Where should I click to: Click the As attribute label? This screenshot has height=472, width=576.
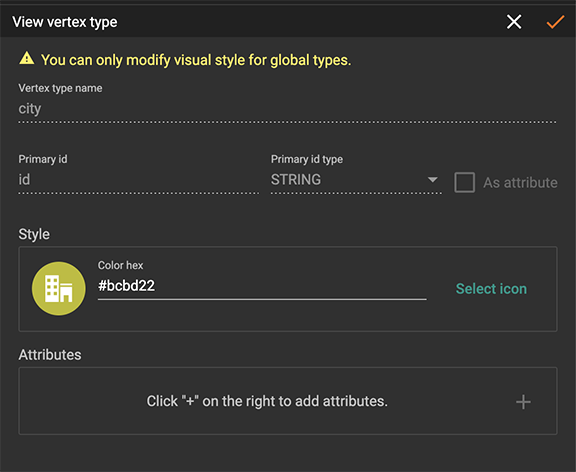(x=520, y=183)
